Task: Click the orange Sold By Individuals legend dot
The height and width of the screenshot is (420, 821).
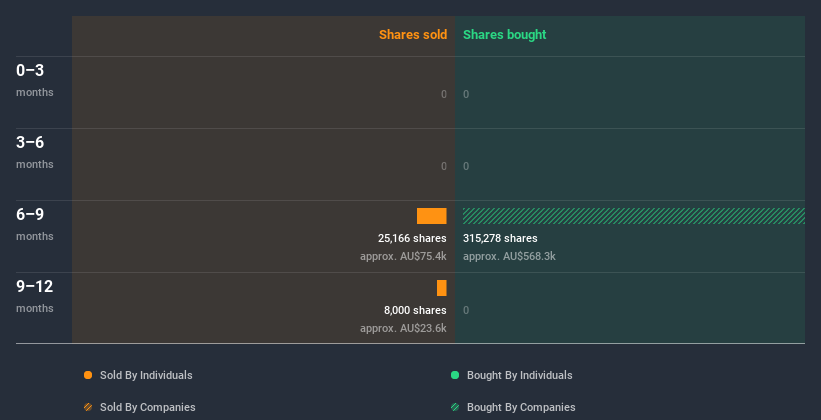Action: [88, 375]
